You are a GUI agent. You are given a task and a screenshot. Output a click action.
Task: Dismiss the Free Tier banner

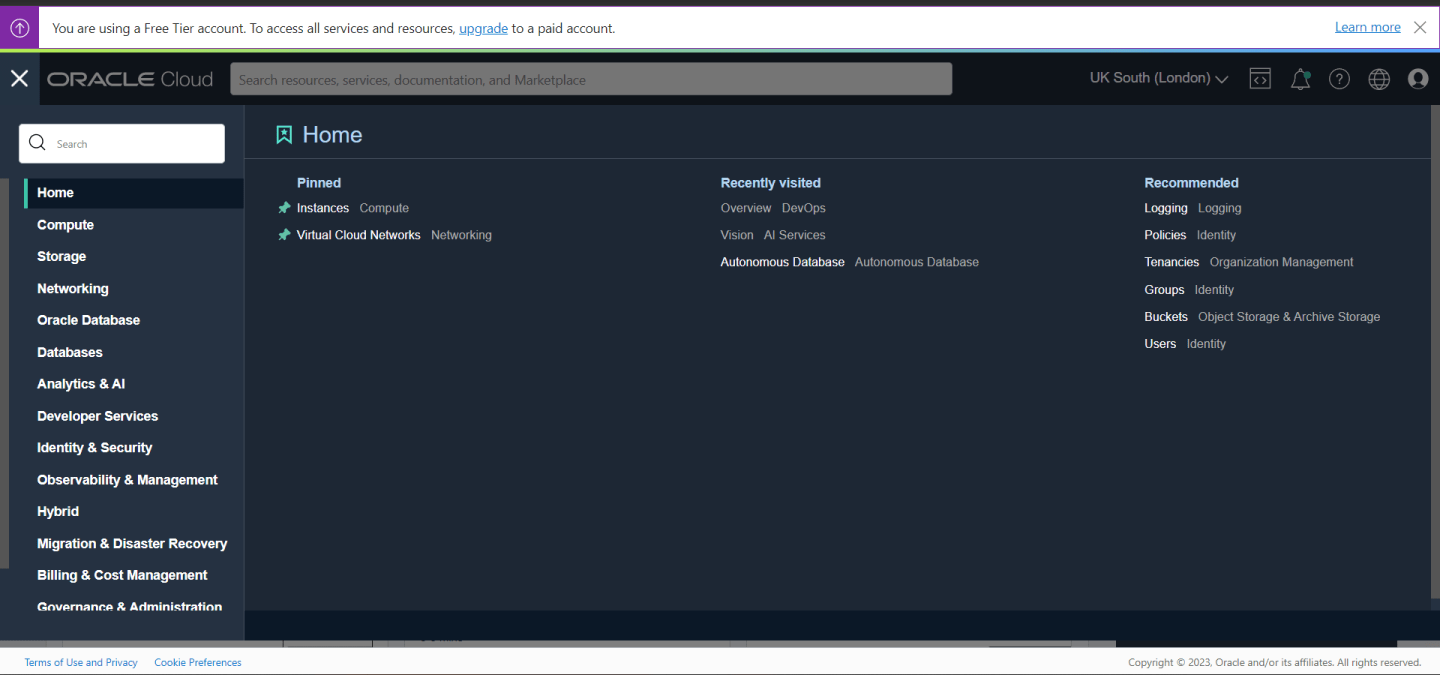coord(1419,27)
